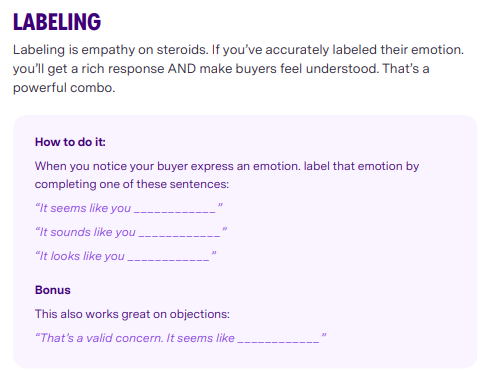Click the LABELING heading

tap(57, 22)
